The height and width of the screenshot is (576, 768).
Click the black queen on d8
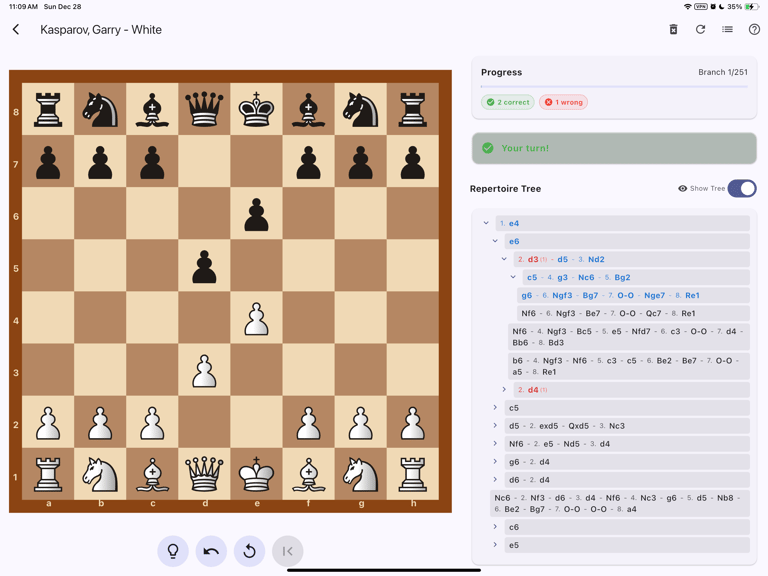pyautogui.click(x=204, y=109)
